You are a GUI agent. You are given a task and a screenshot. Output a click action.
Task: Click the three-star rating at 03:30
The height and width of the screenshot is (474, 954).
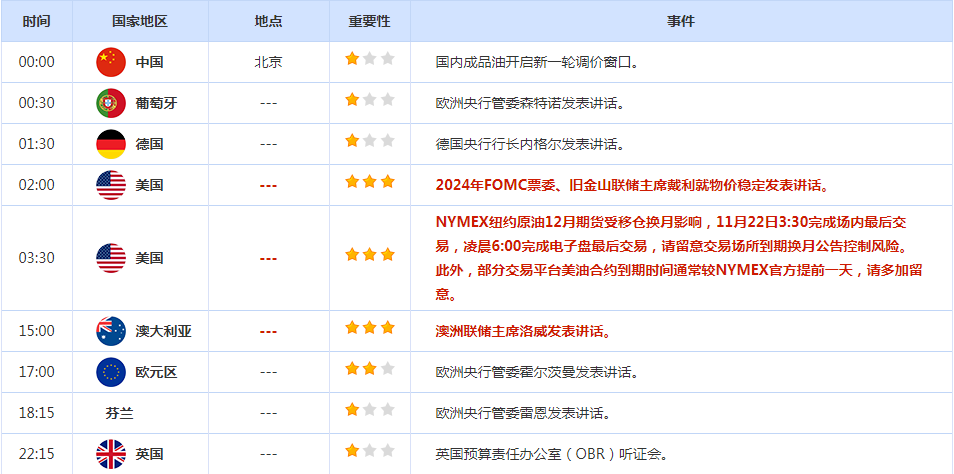pyautogui.click(x=370, y=254)
